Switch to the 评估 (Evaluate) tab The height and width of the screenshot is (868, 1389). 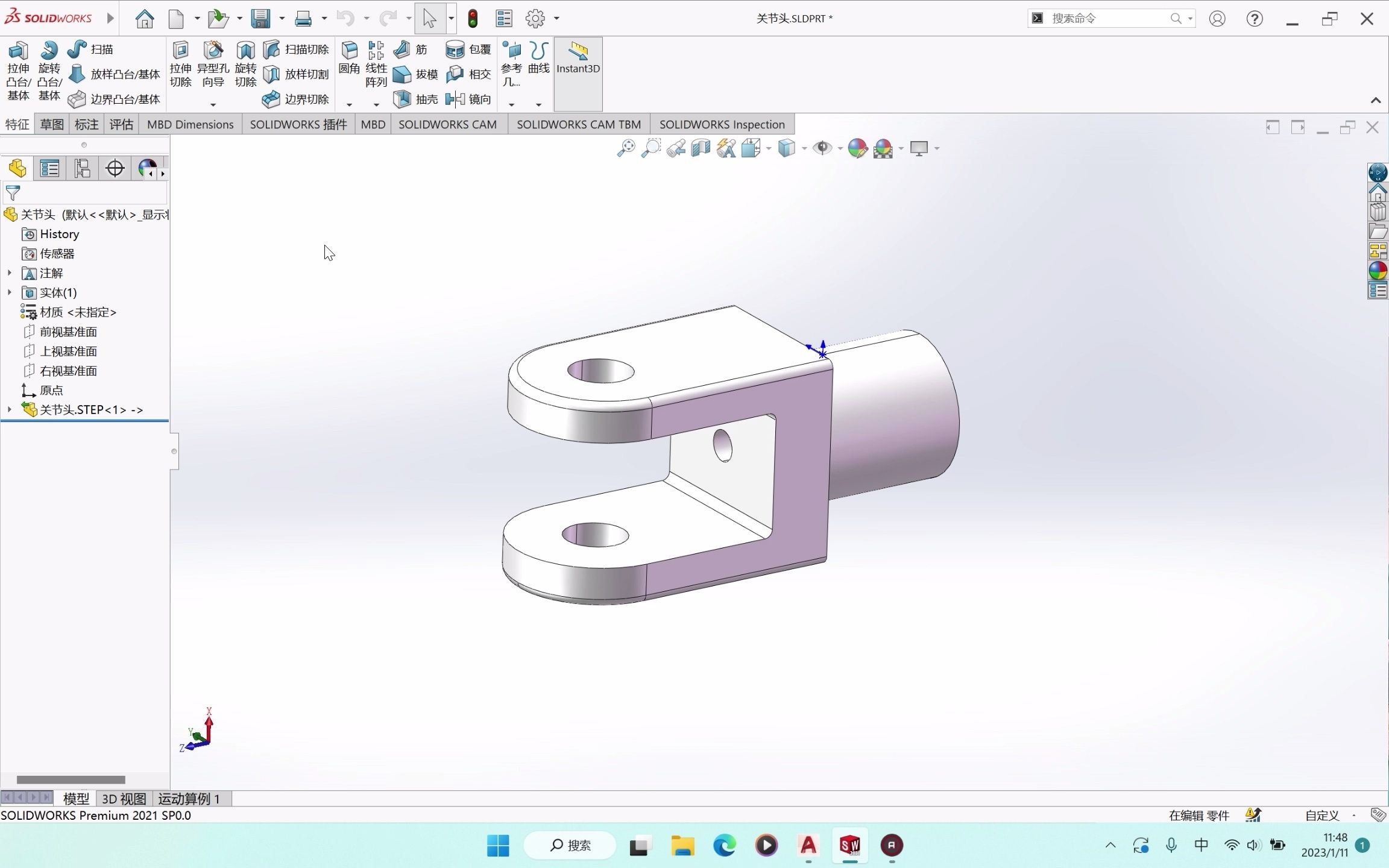(x=119, y=124)
